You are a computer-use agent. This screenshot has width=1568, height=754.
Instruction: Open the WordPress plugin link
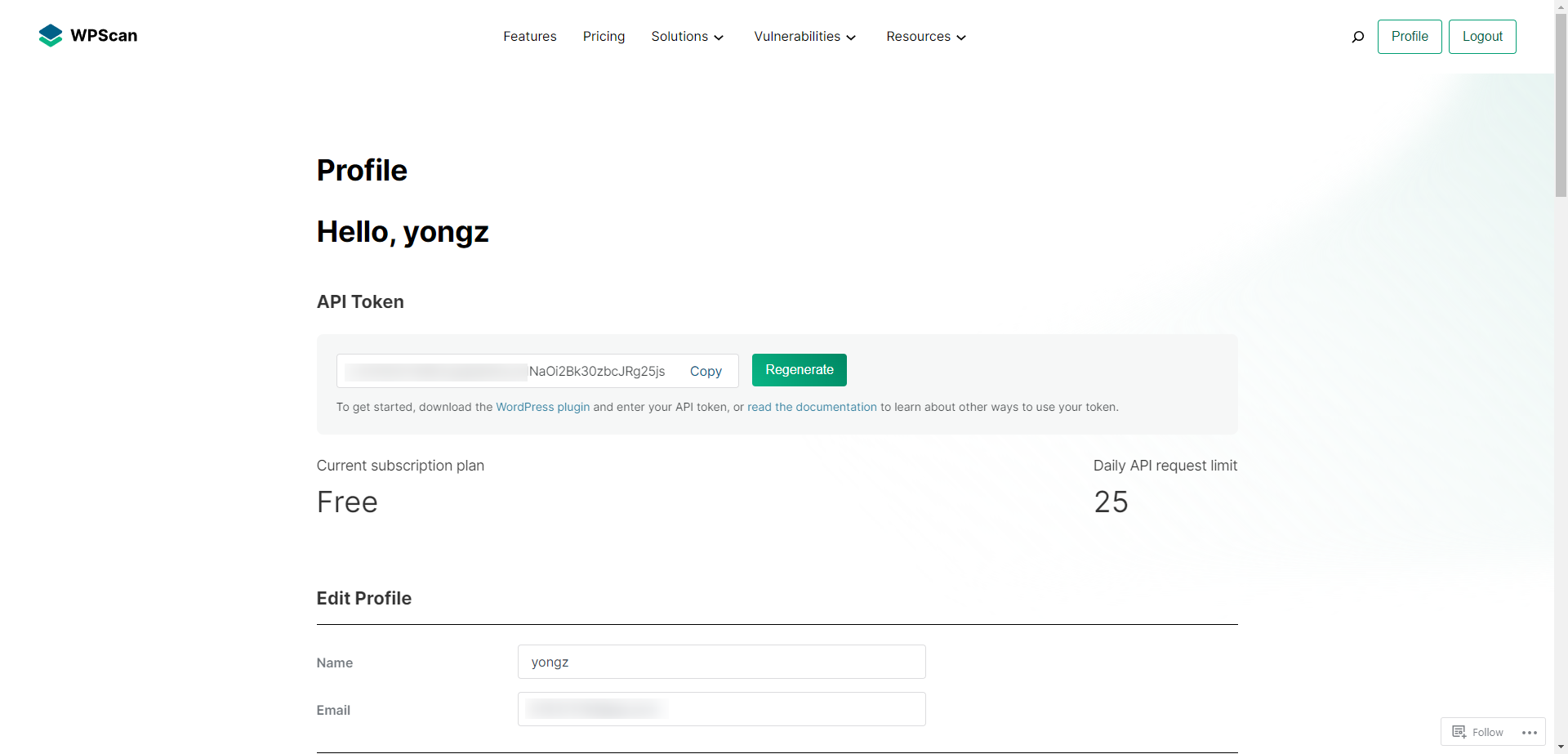coord(543,407)
